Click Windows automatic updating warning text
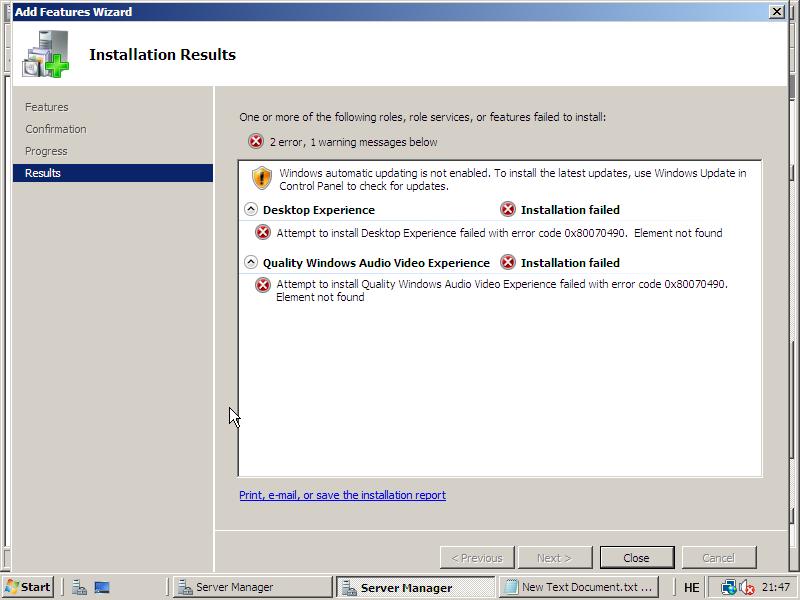800x600 pixels. point(512,180)
